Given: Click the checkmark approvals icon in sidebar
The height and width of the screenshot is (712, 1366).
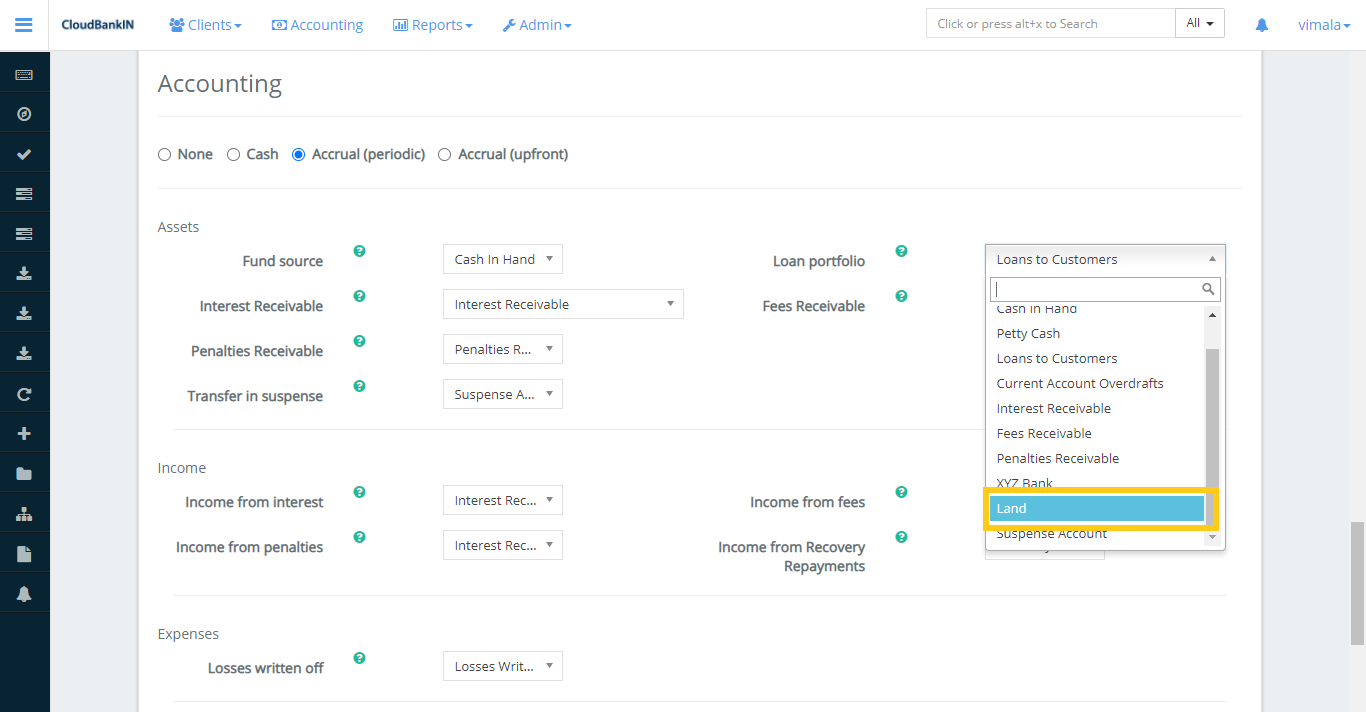Looking at the screenshot, I should pyautogui.click(x=24, y=152).
